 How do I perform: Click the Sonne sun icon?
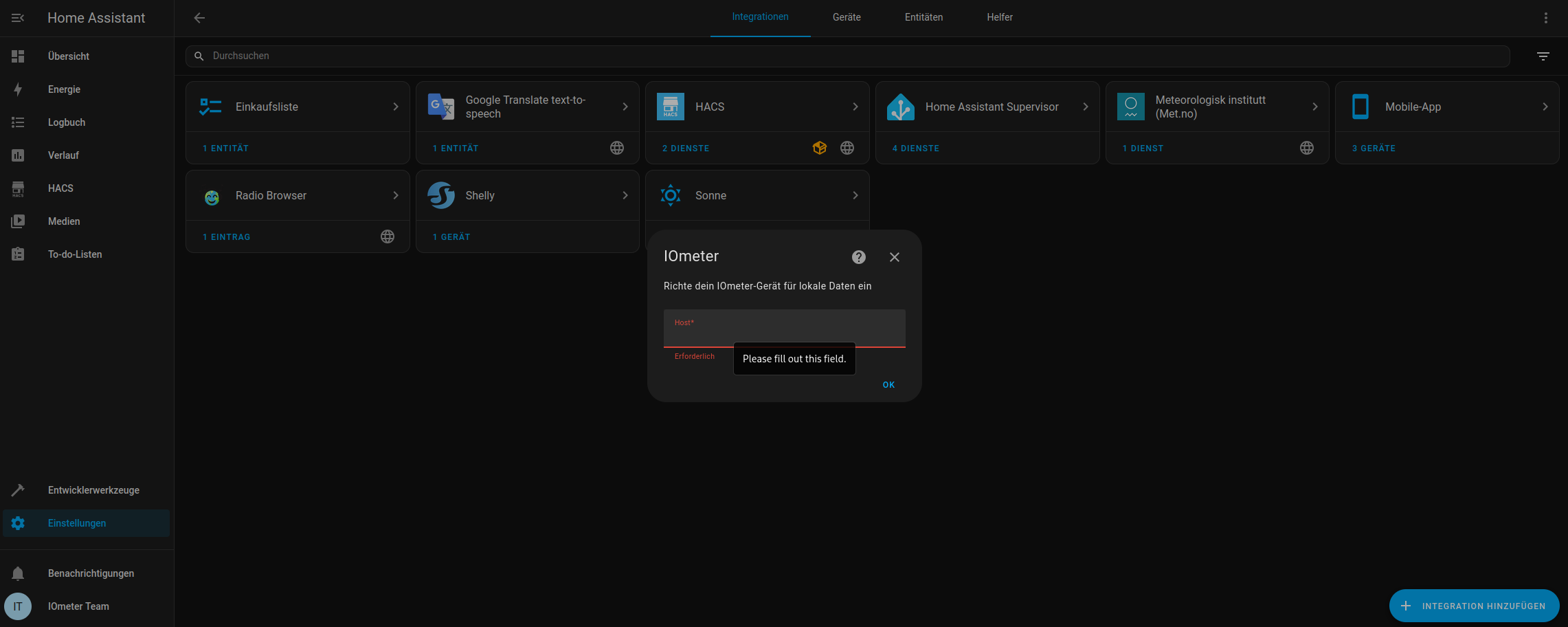coord(671,195)
